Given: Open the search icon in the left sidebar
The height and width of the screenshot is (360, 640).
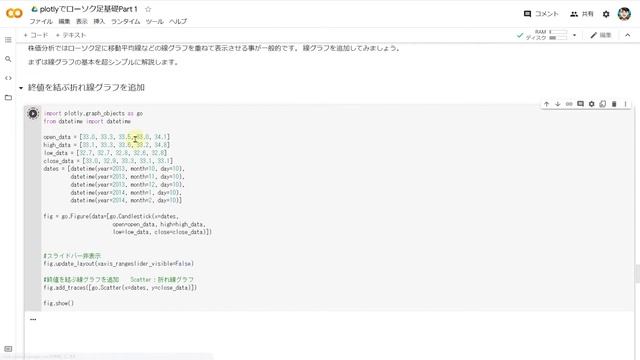Looking at the screenshot, I should [x=8, y=59].
